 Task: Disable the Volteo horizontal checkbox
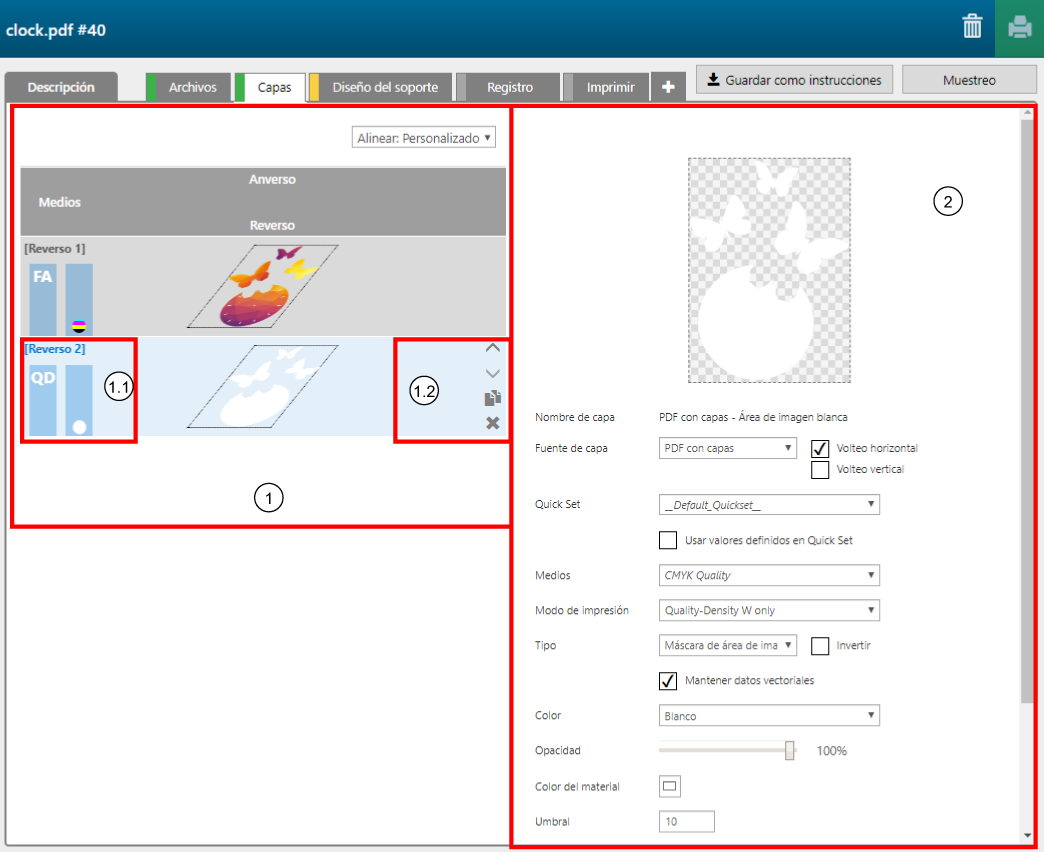[820, 448]
